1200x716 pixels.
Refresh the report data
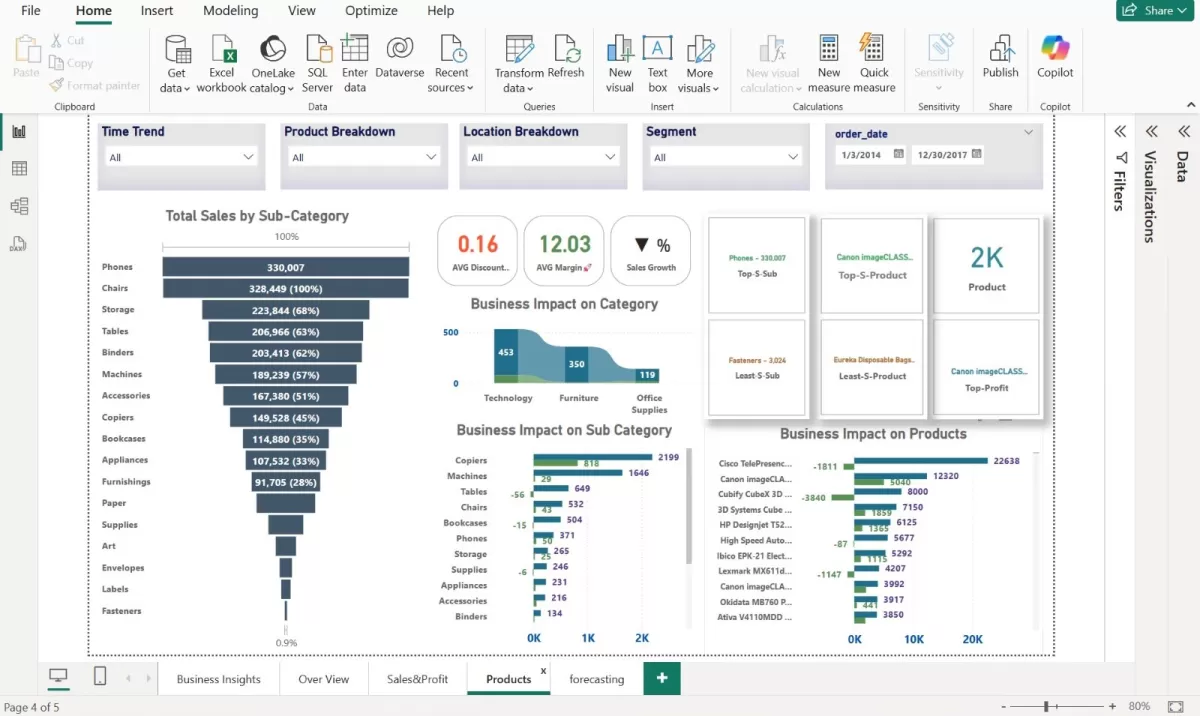pyautogui.click(x=567, y=60)
